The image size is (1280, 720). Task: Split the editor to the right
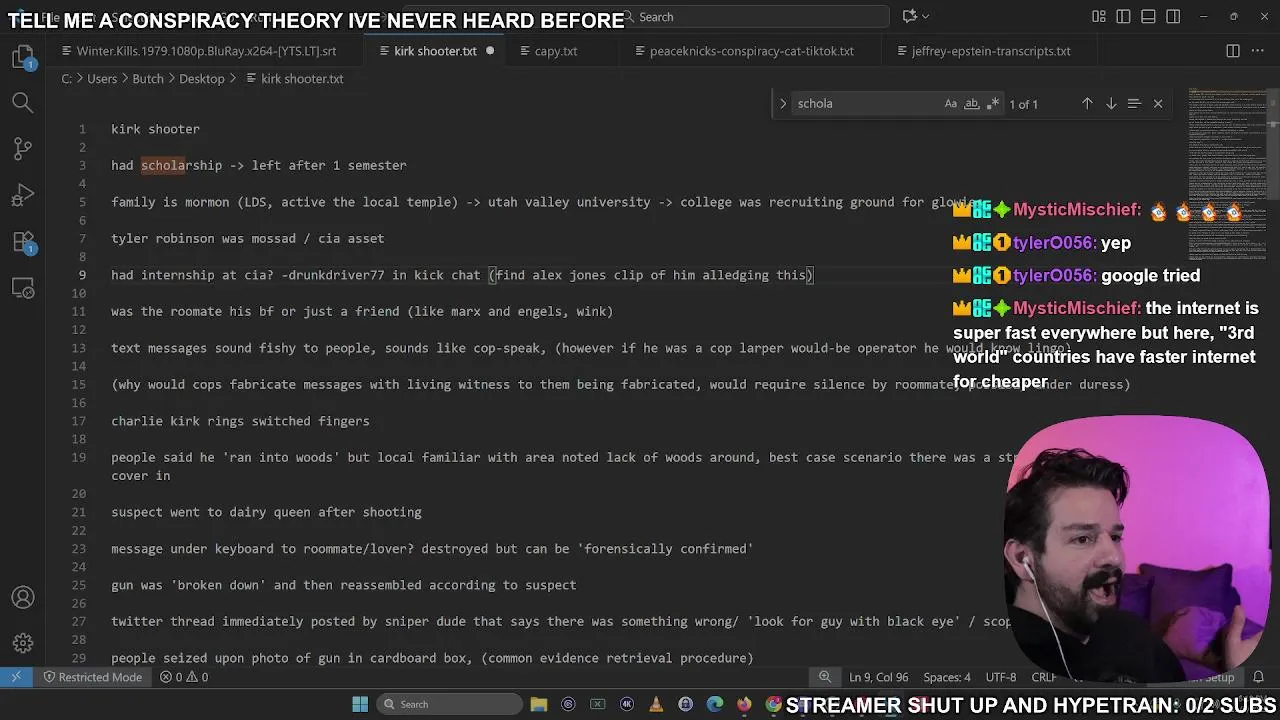[x=1233, y=51]
